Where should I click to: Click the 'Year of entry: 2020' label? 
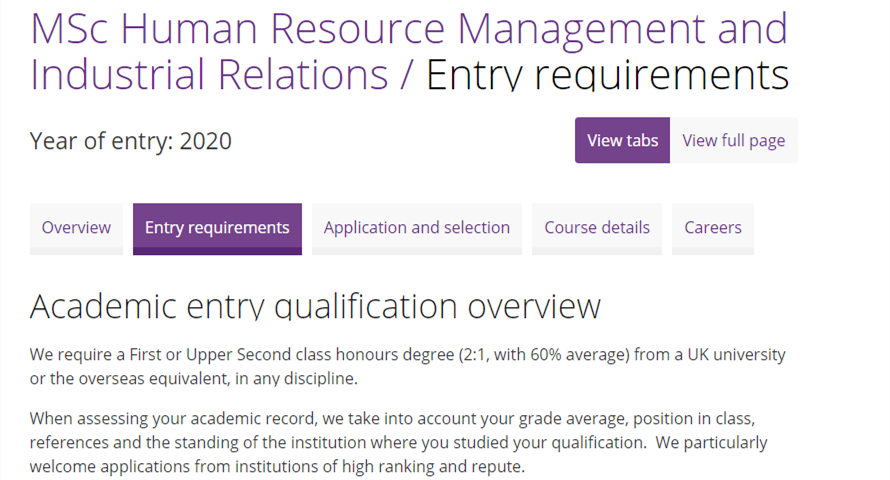coord(131,141)
